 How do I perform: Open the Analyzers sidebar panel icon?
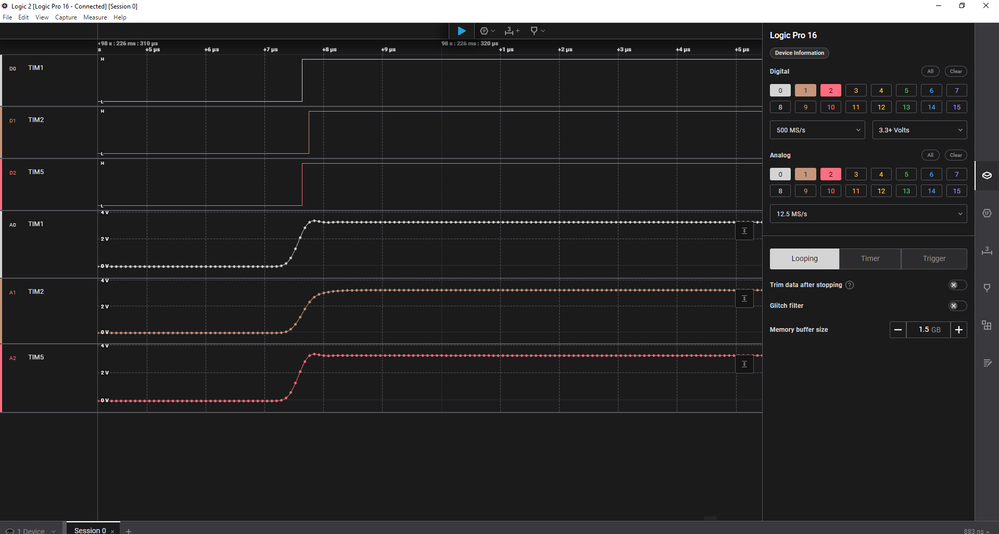pos(986,213)
